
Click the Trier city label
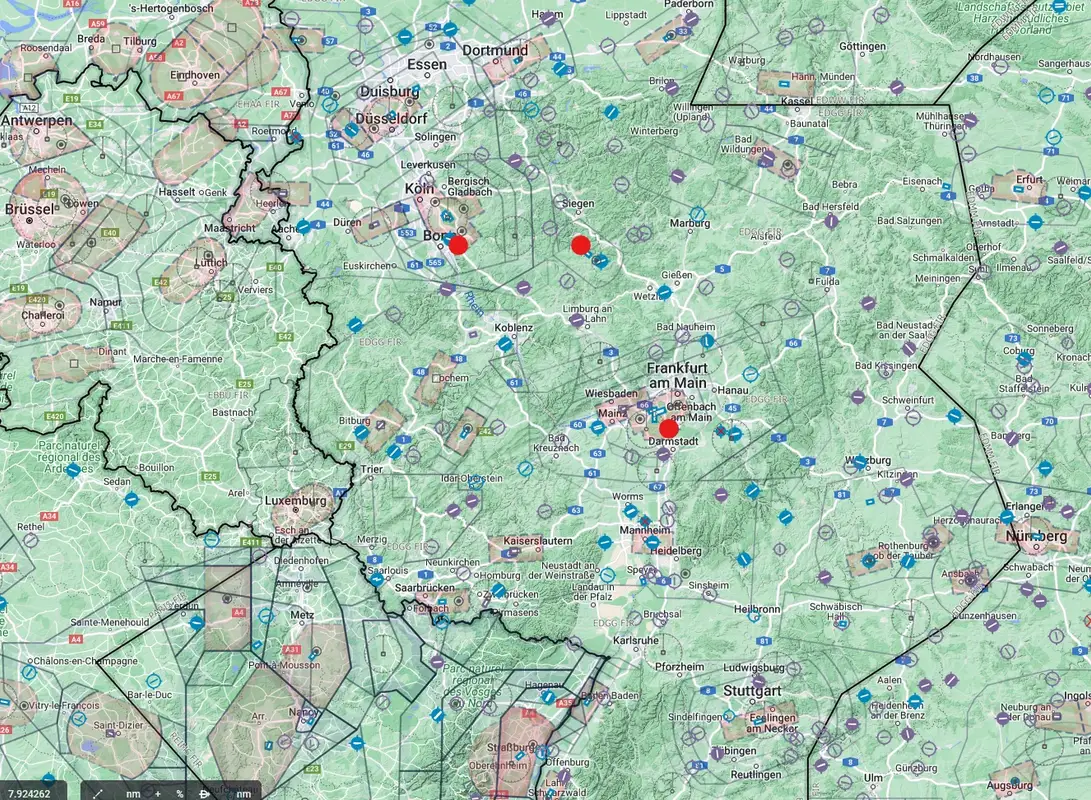[372, 469]
